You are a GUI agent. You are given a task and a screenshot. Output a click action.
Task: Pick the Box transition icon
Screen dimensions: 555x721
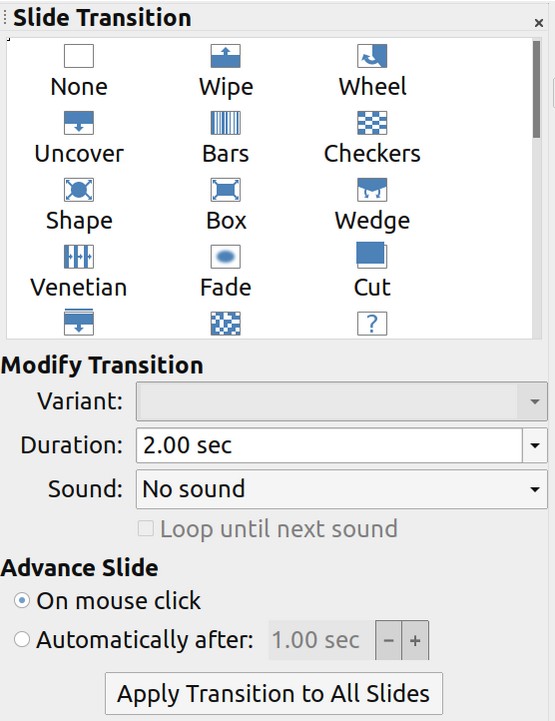(x=225, y=189)
